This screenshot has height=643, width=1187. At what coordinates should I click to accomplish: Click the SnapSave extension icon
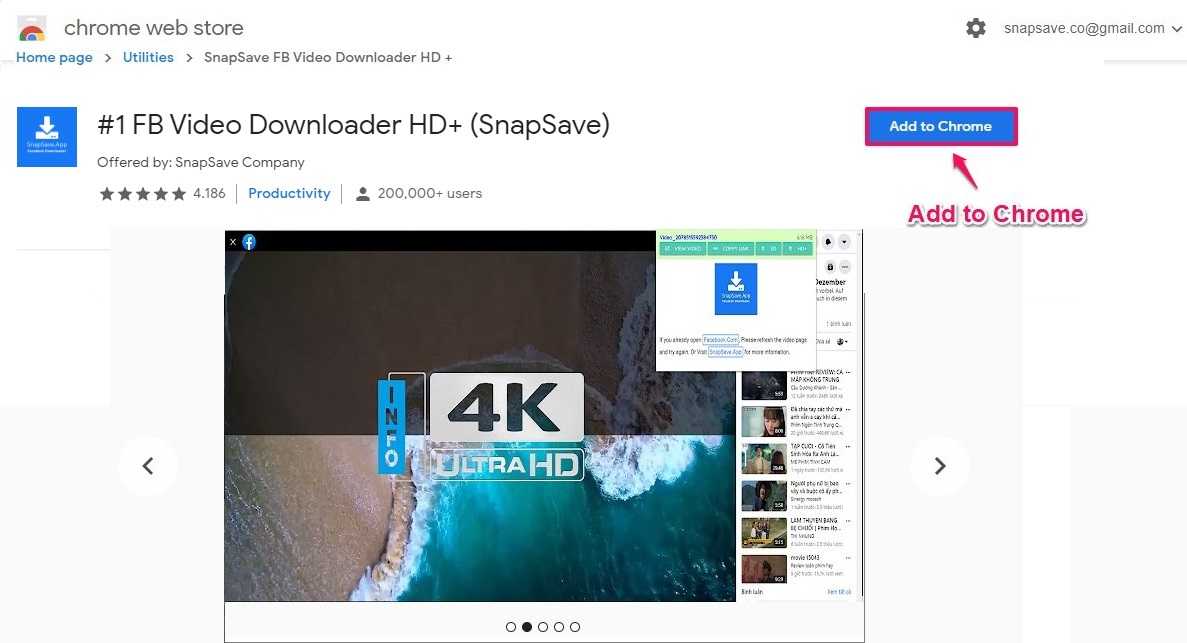coord(47,137)
